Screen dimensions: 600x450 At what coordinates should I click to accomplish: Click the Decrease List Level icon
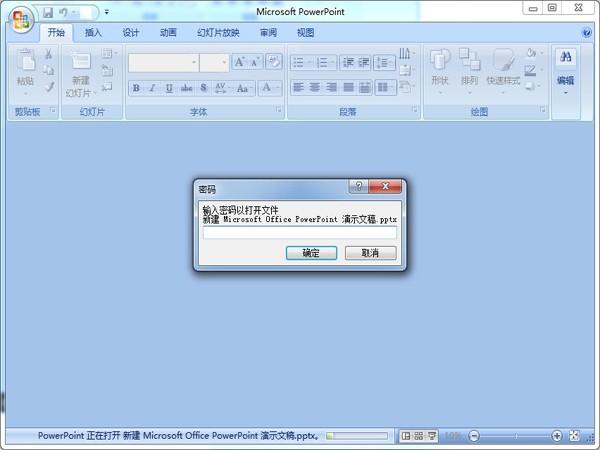[348, 62]
